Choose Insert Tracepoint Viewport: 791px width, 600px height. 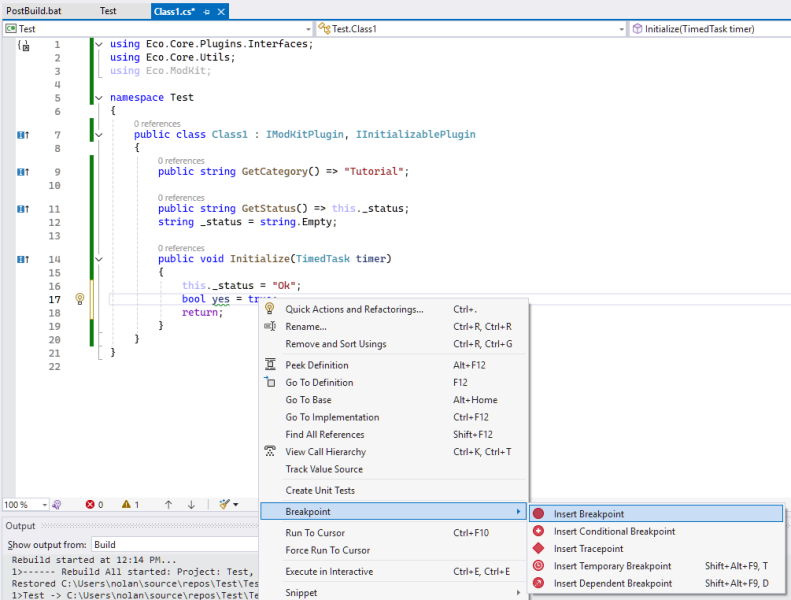(656, 549)
